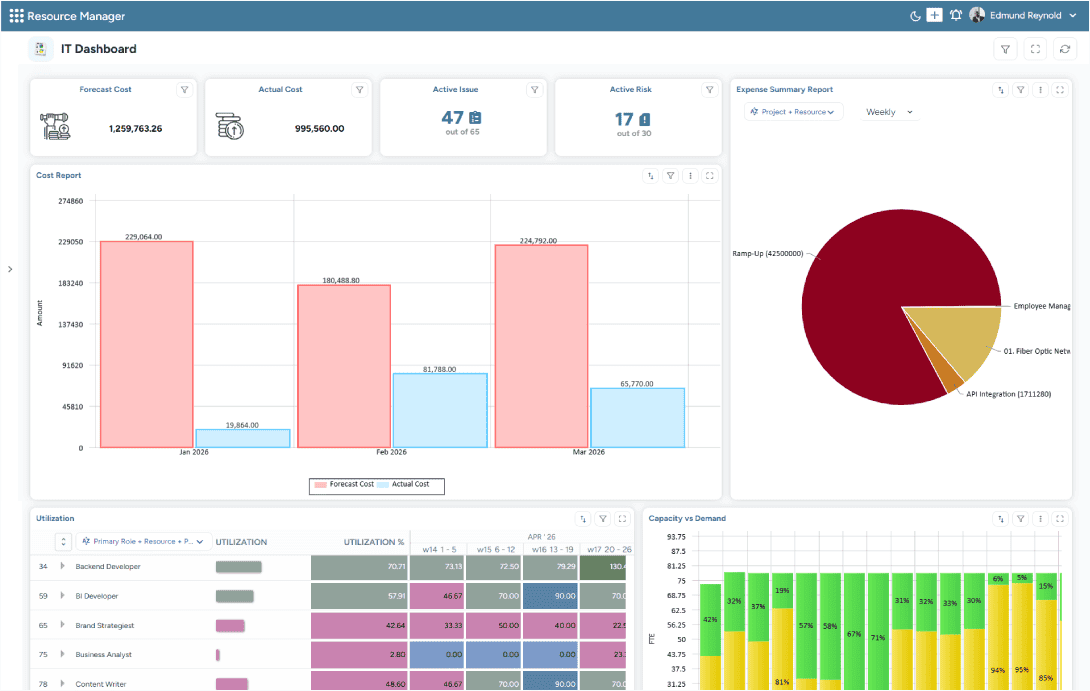Click the 1,259,763.26 forecast cost value
1090x691 pixels.
pos(136,129)
